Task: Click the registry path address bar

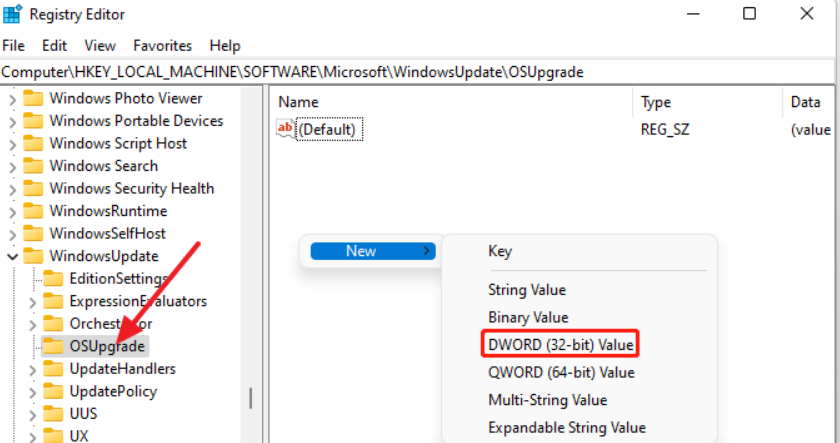Action: tap(400, 72)
